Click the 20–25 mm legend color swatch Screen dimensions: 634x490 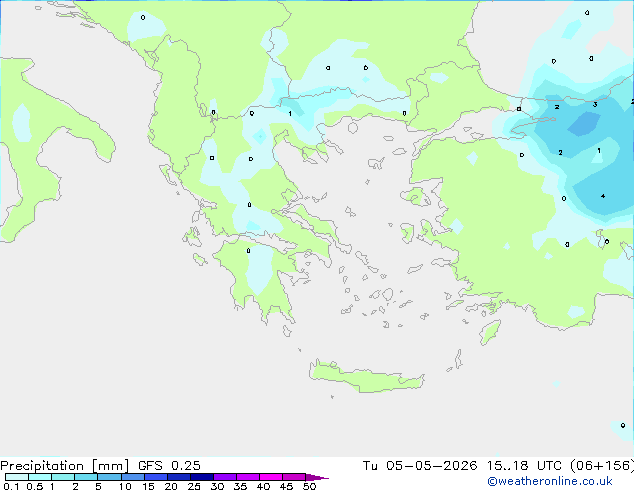(179, 477)
